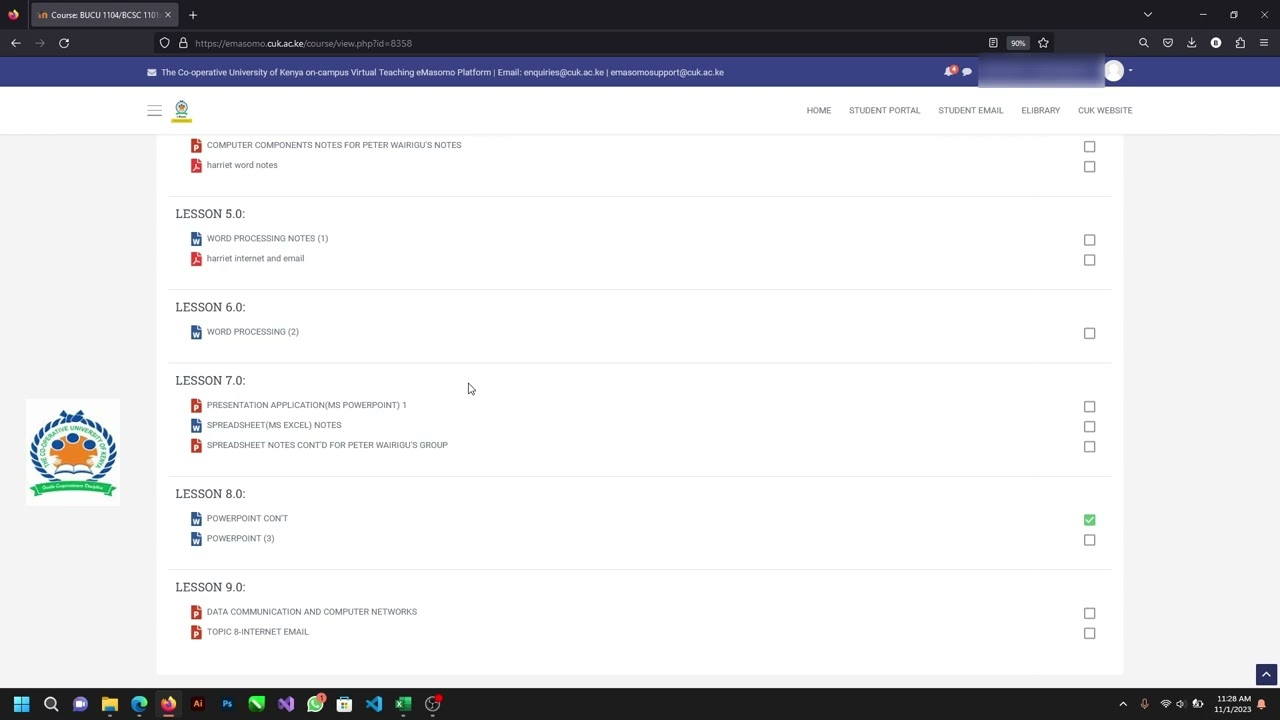Mark COMPUTER COMPONENTS NOTES as complete
Screen dimensions: 1280x720
1090,147
